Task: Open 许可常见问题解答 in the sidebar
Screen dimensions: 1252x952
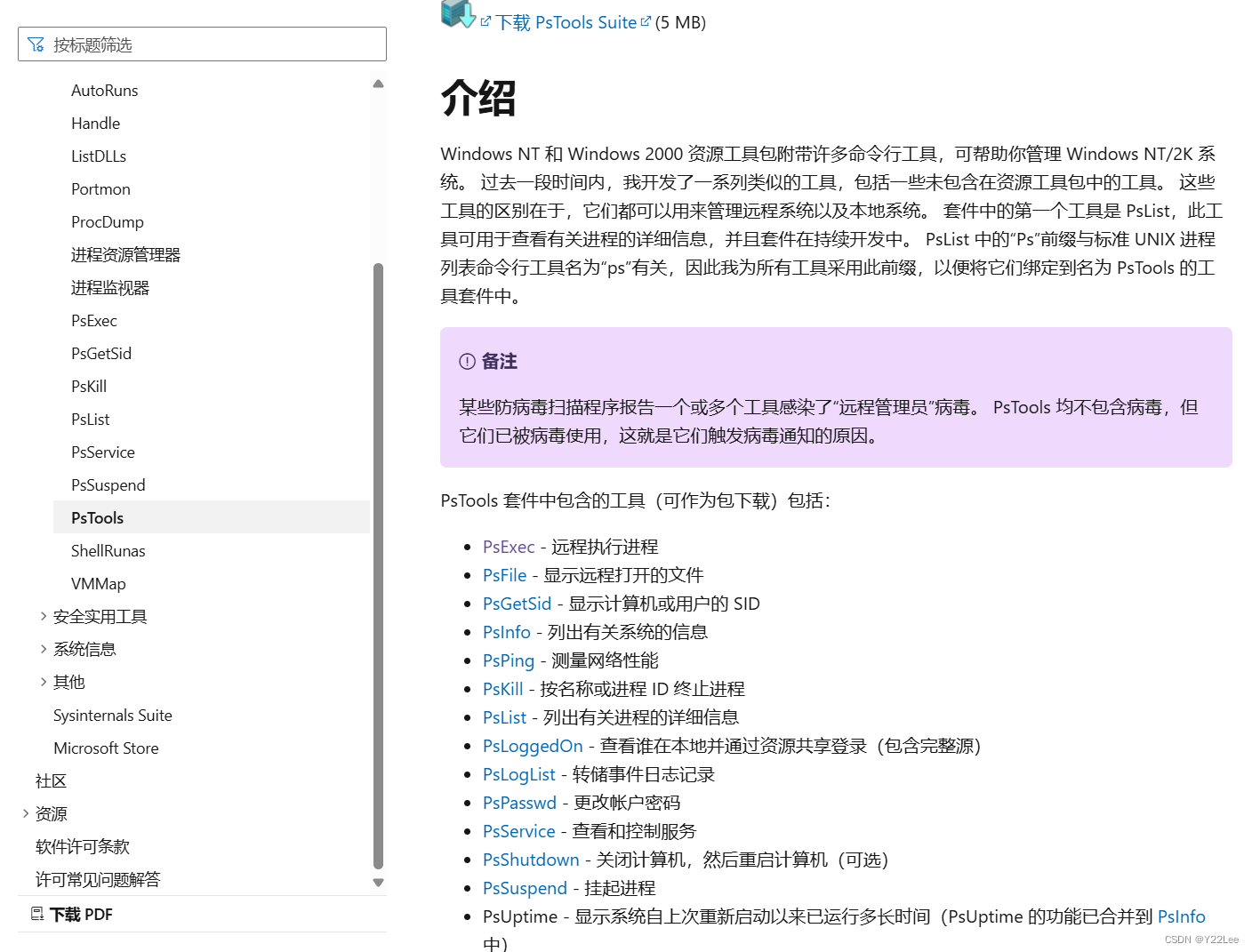Action: [98, 879]
